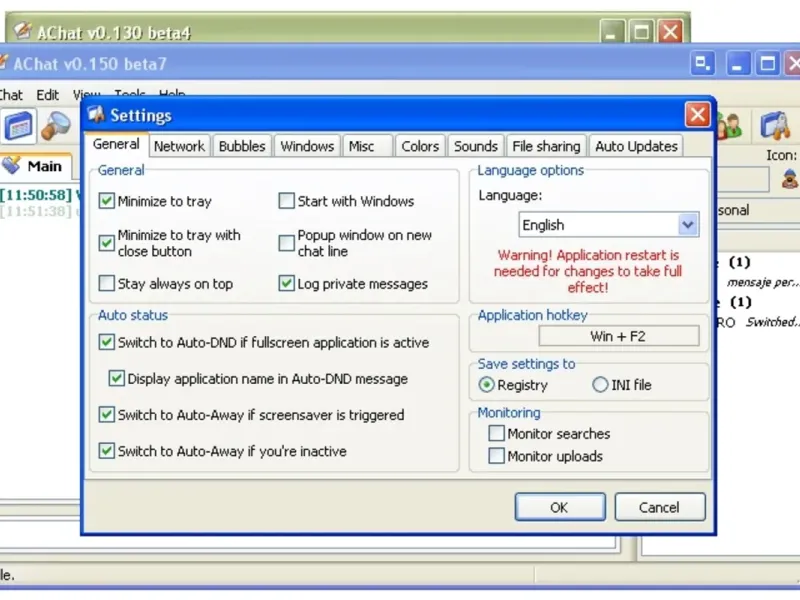Choose INI file for saving settings
Image resolution: width=800 pixels, height=600 pixels.
click(x=600, y=385)
